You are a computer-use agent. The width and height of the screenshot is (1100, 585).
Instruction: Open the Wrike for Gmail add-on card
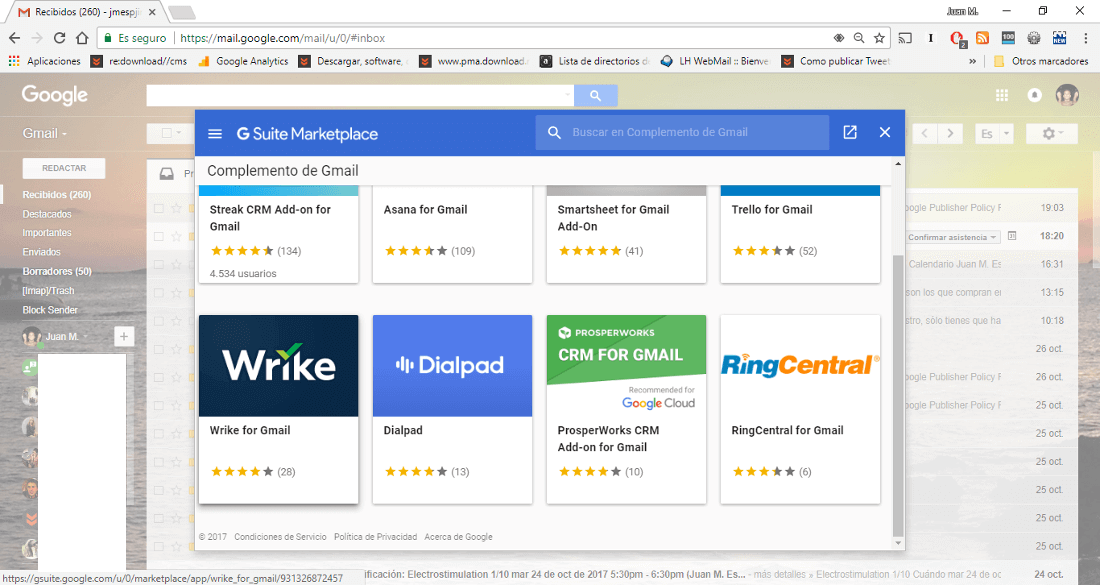click(x=279, y=409)
